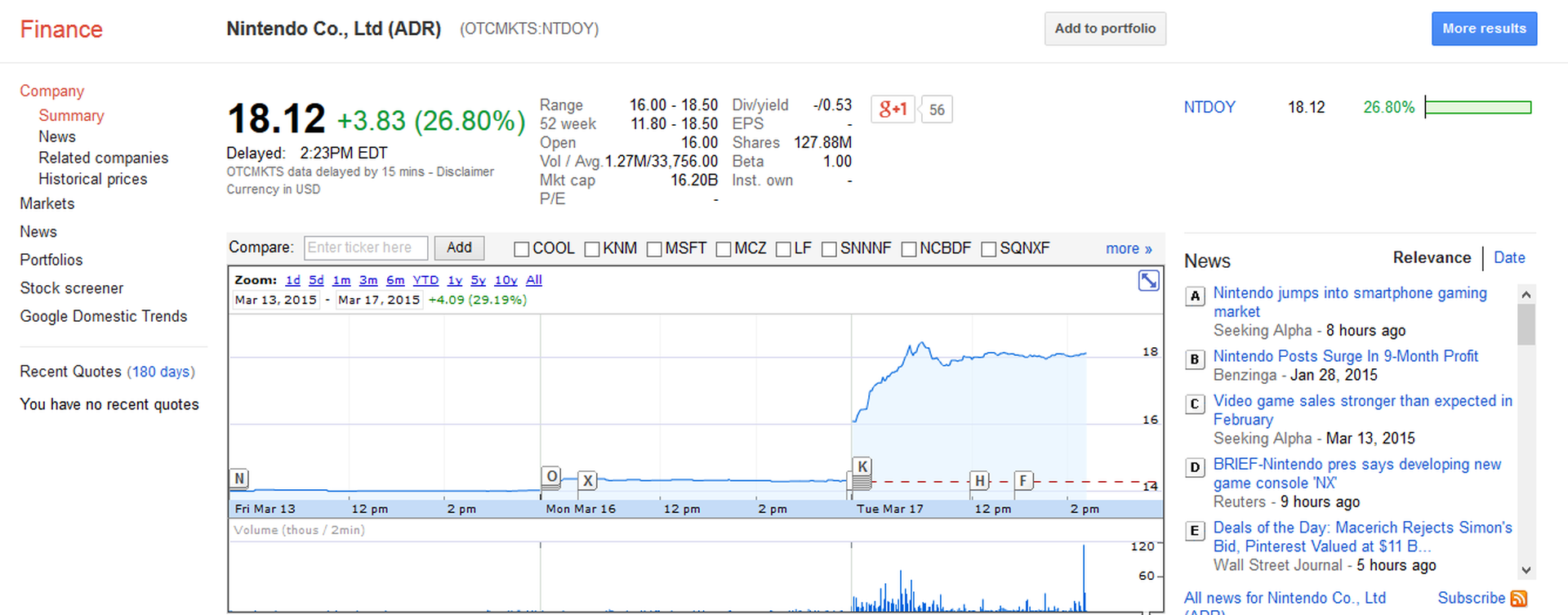Click news flag K on the chart

(862, 466)
